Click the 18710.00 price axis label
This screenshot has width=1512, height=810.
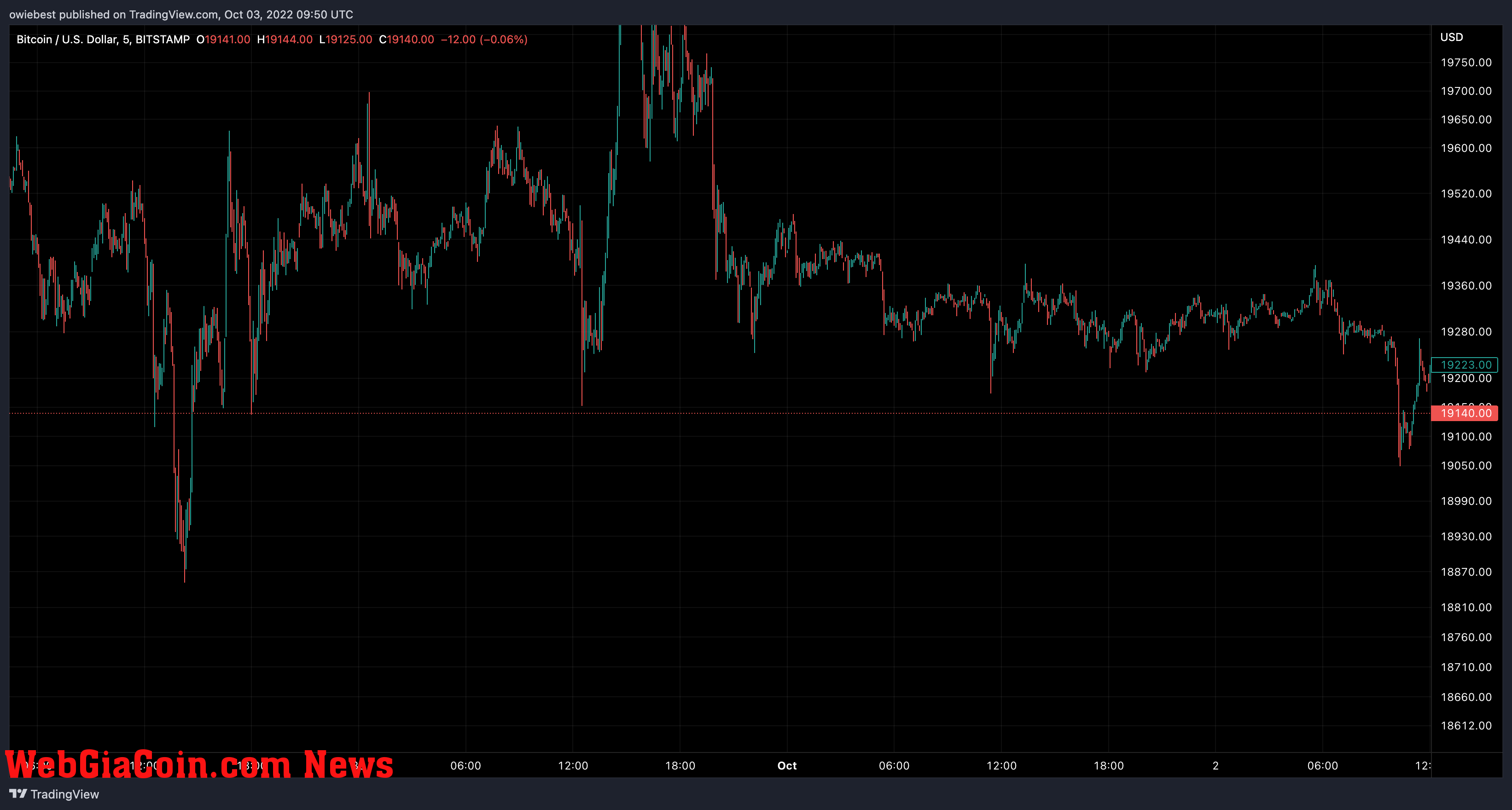click(x=1465, y=667)
